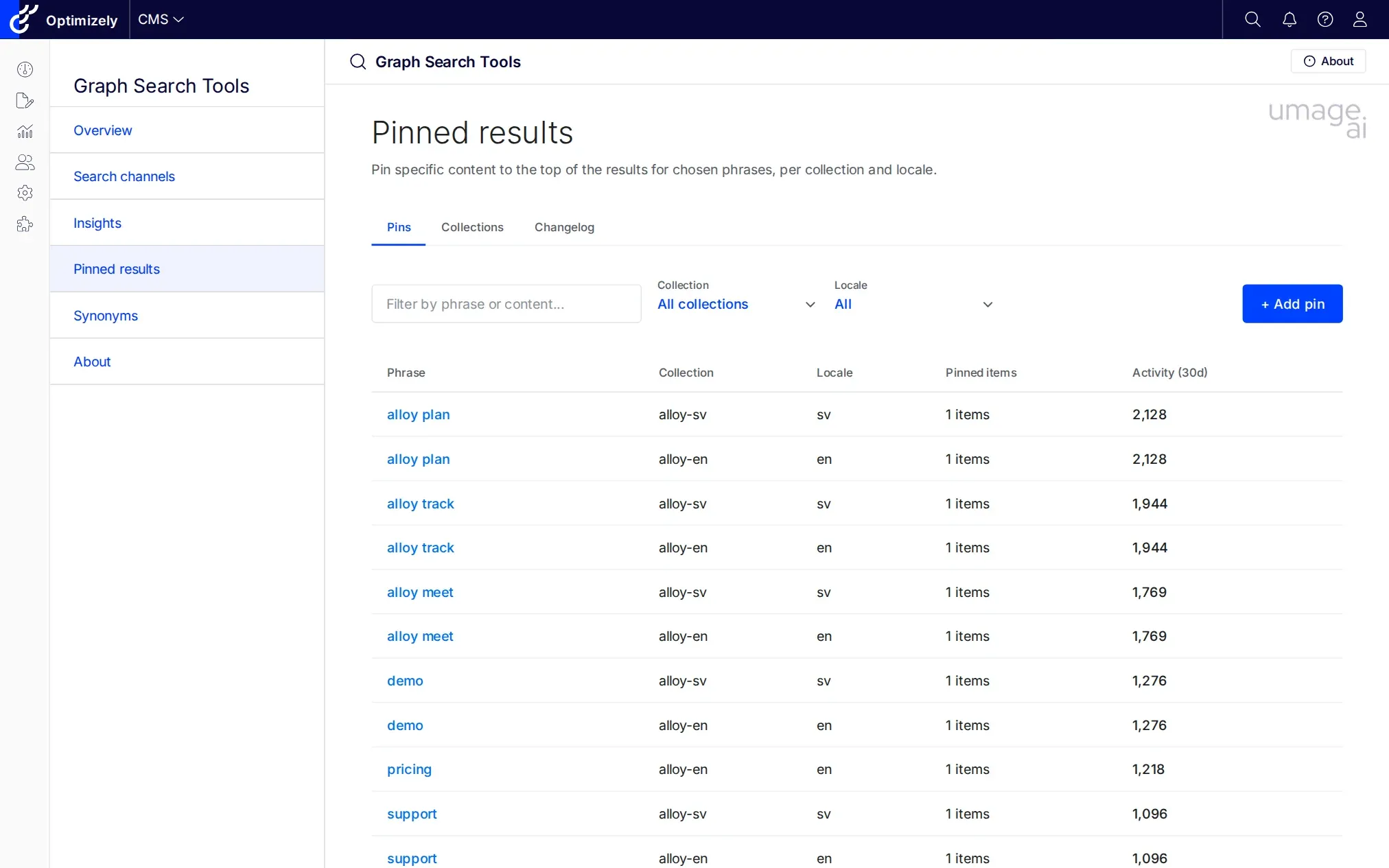Click the magnifier icon beside Graph Search Tools
The height and width of the screenshot is (868, 1389).
358,62
